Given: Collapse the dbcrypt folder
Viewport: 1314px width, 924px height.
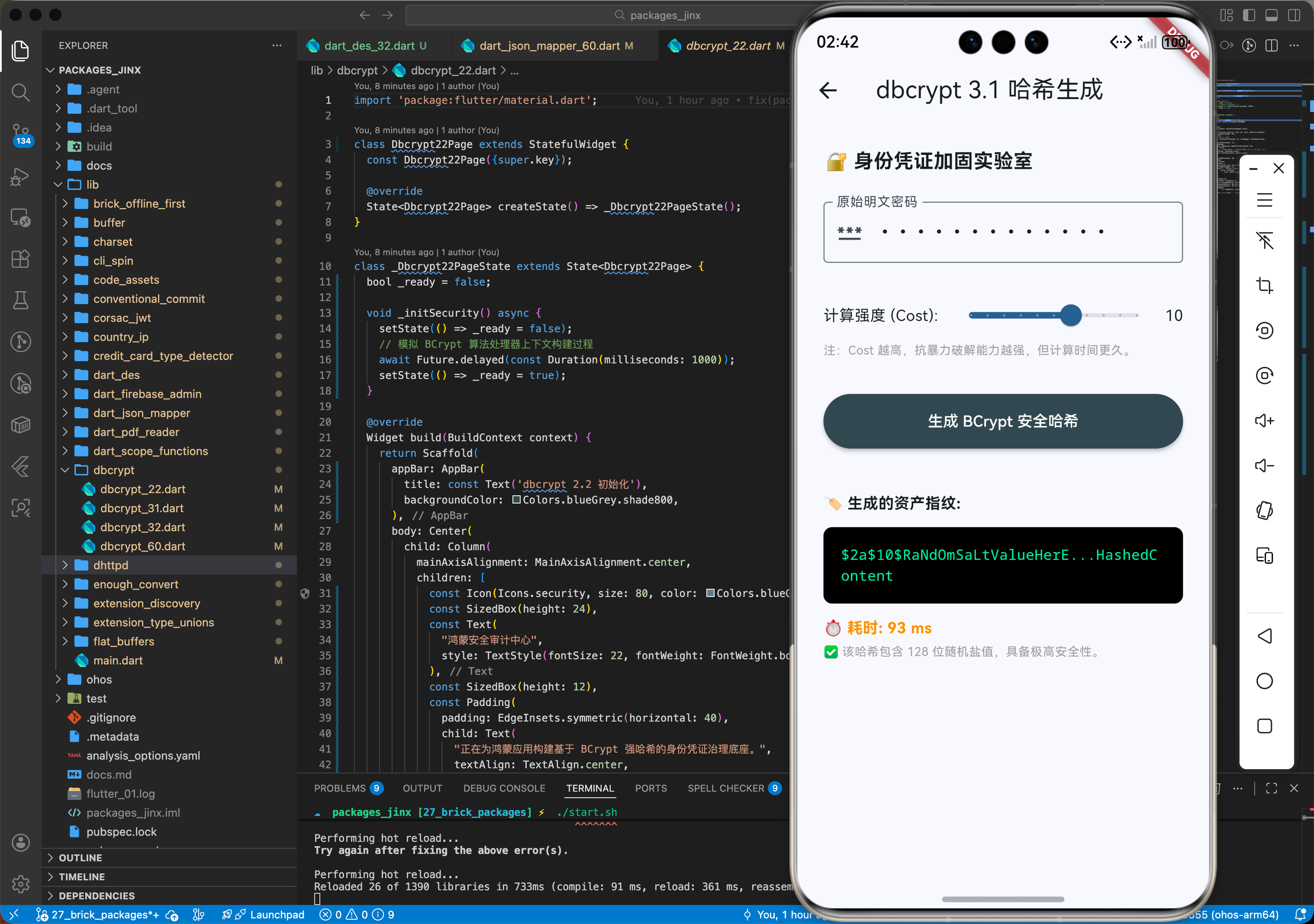Looking at the screenshot, I should point(113,470).
